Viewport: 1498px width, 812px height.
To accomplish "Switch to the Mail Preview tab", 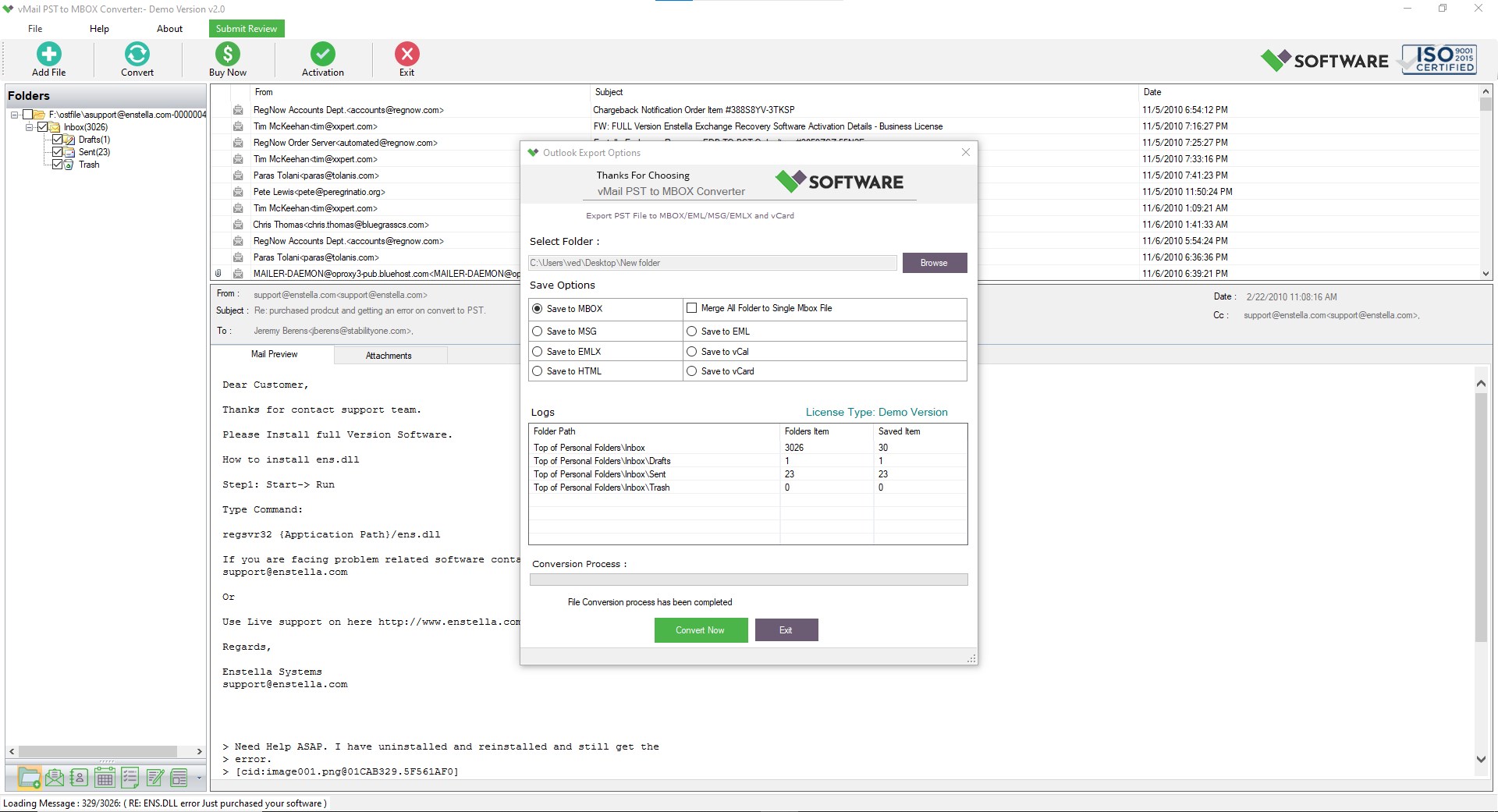I will click(x=274, y=354).
